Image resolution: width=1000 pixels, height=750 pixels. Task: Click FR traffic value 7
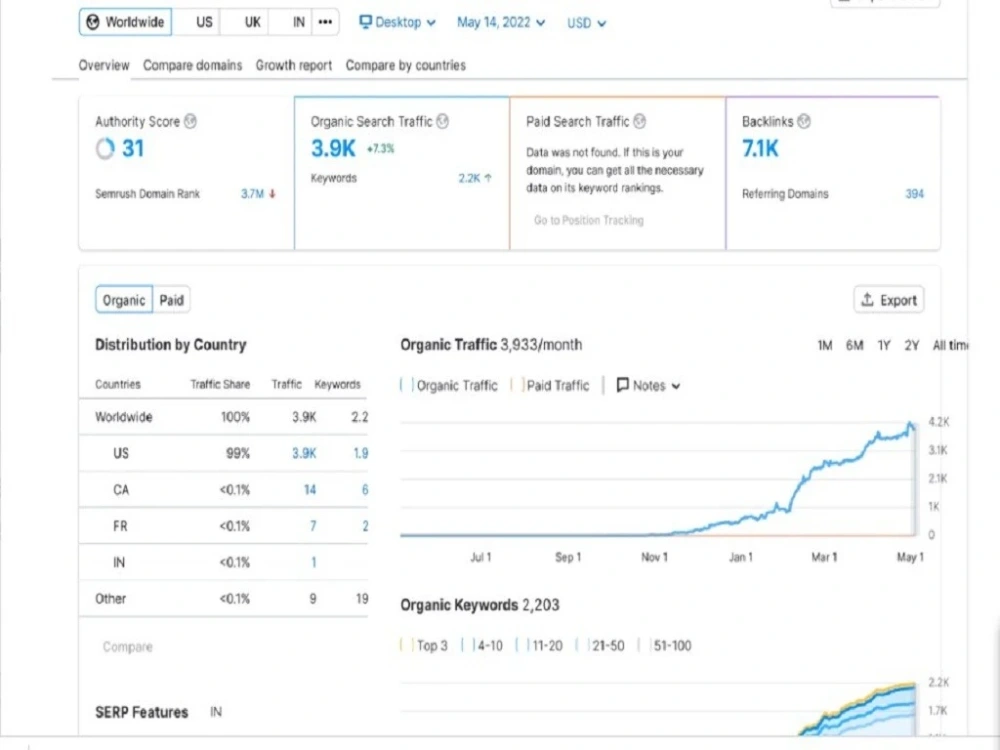[313, 526]
